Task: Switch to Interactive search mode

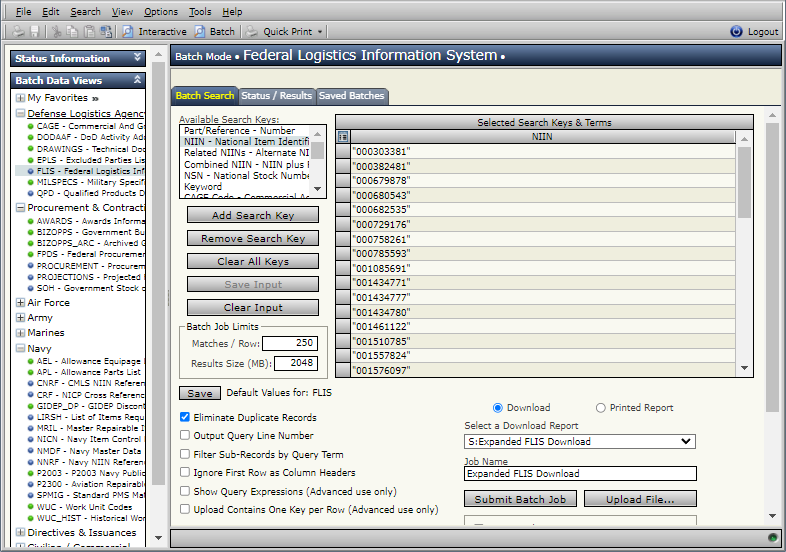Action: [x=154, y=32]
